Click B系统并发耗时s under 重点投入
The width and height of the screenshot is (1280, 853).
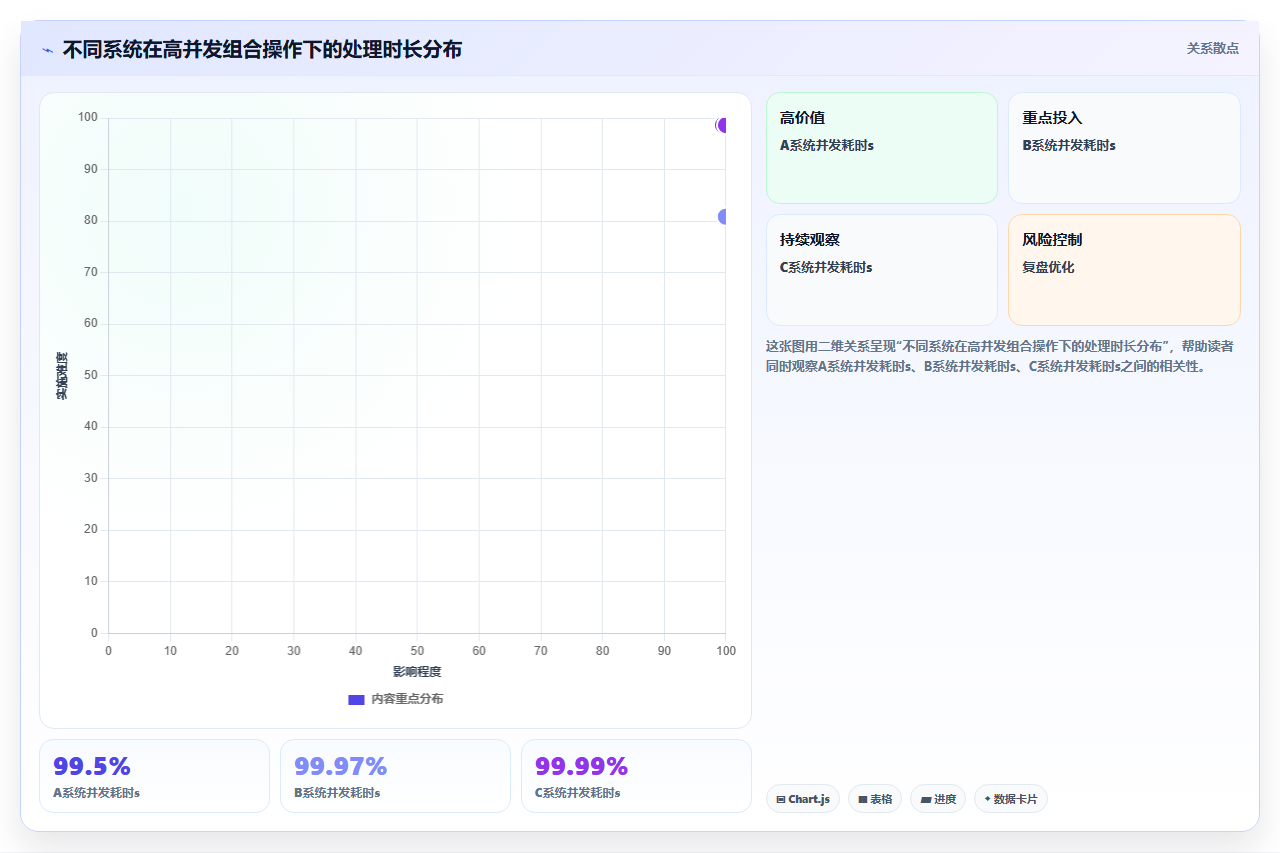(x=1069, y=145)
